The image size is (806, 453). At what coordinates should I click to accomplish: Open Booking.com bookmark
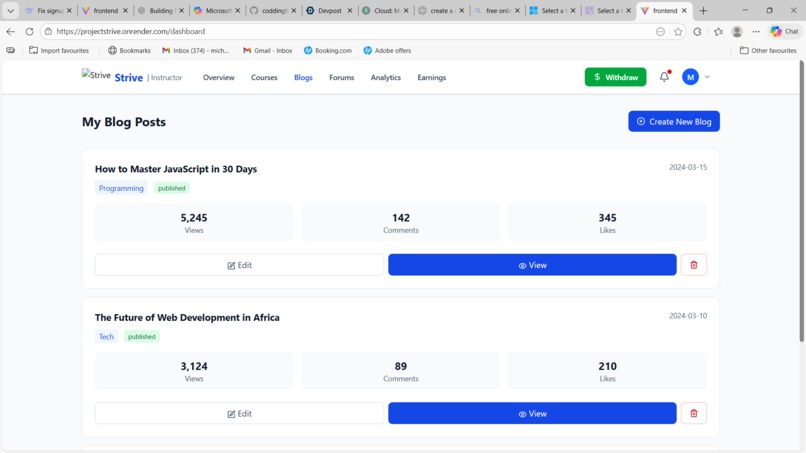pos(328,50)
